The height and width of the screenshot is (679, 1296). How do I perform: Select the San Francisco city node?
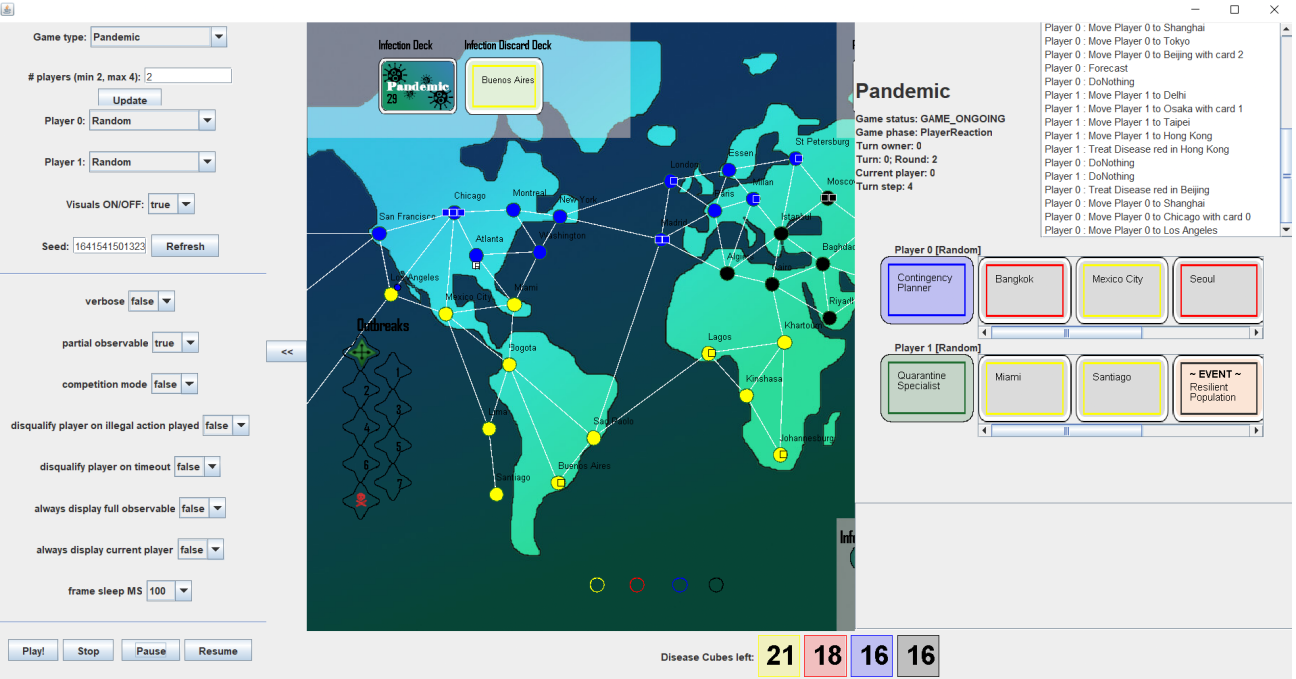379,233
